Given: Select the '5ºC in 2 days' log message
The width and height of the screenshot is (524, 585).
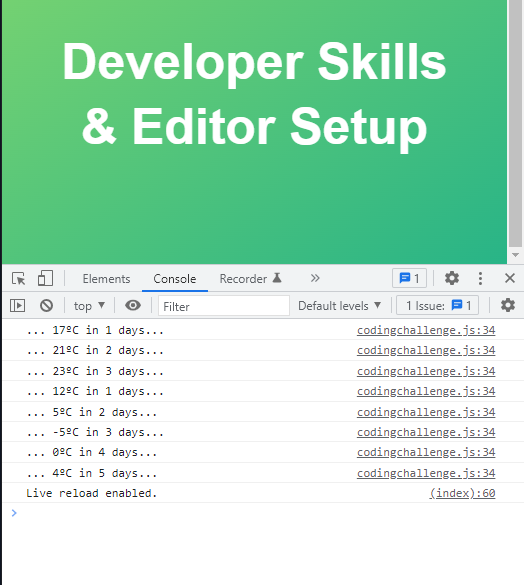Looking at the screenshot, I should (92, 412).
